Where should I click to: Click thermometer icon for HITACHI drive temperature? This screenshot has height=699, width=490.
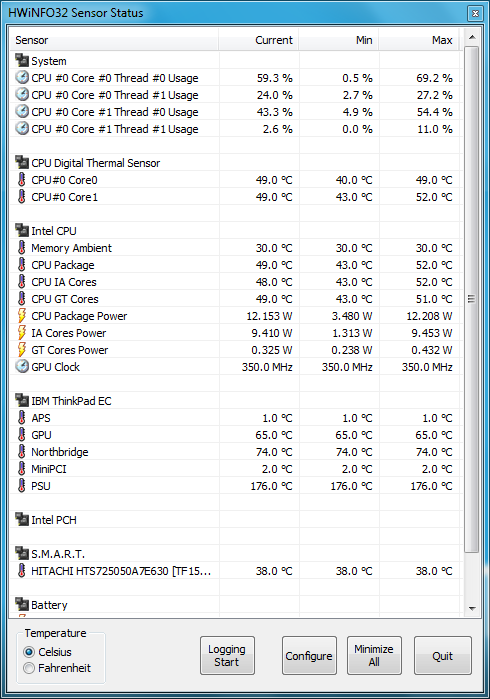[21, 570]
